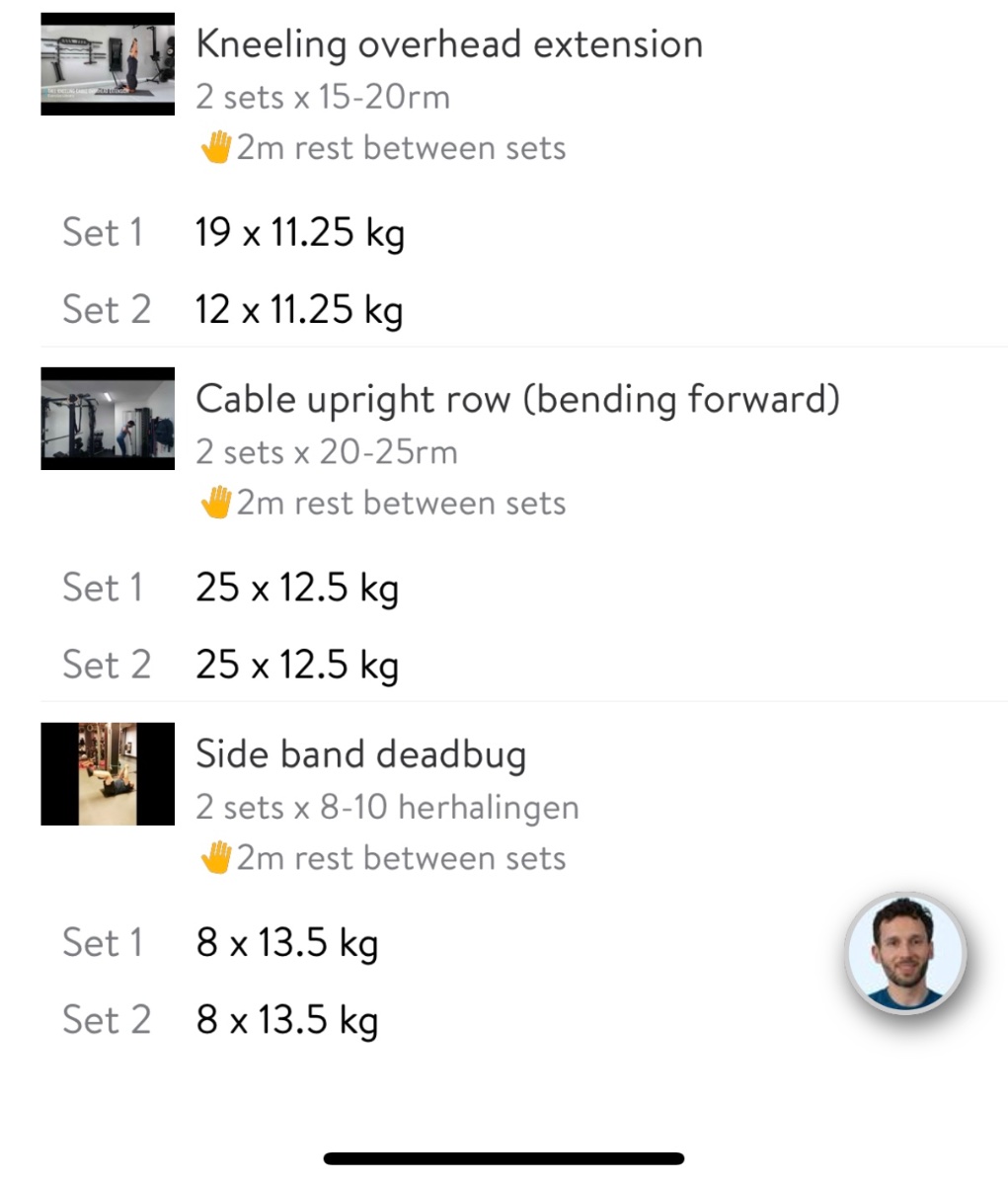Open Cable upright row (bending forward) title

[x=517, y=399]
